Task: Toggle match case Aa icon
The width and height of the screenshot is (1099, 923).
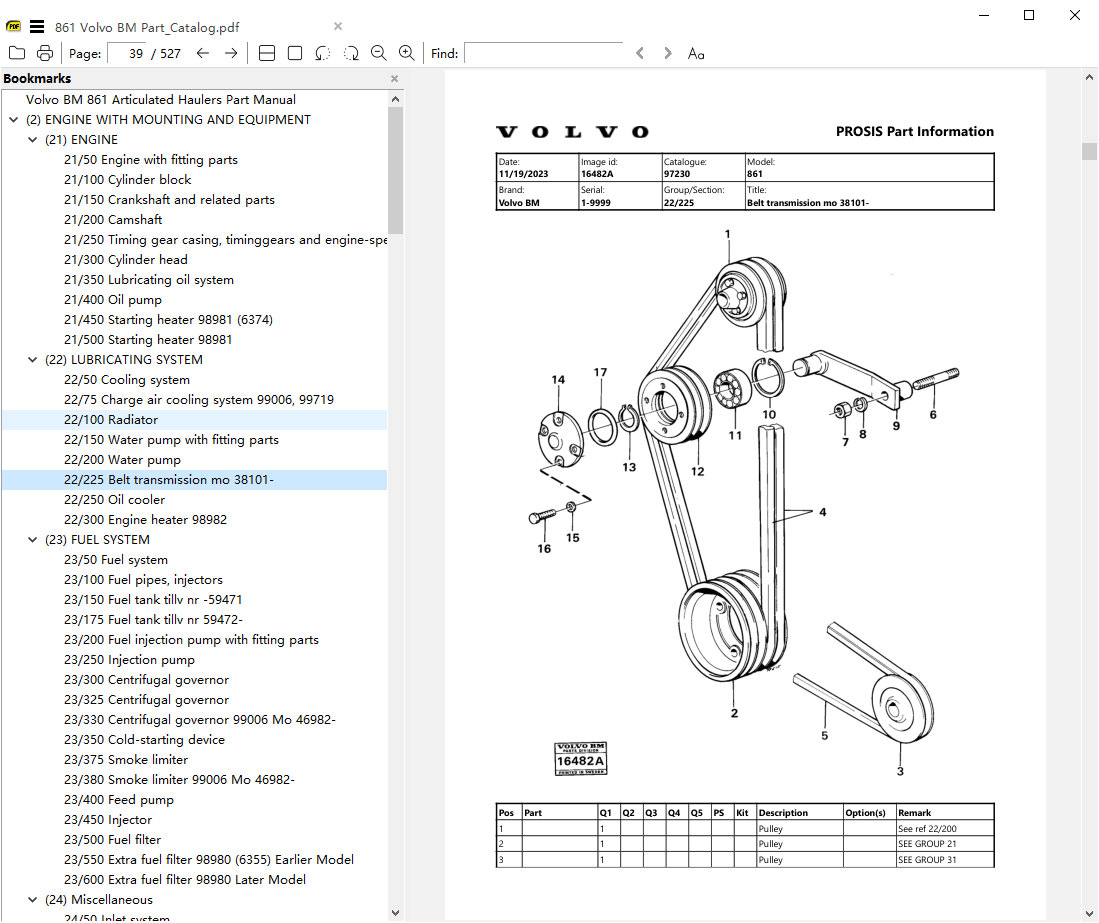Action: pyautogui.click(x=696, y=53)
